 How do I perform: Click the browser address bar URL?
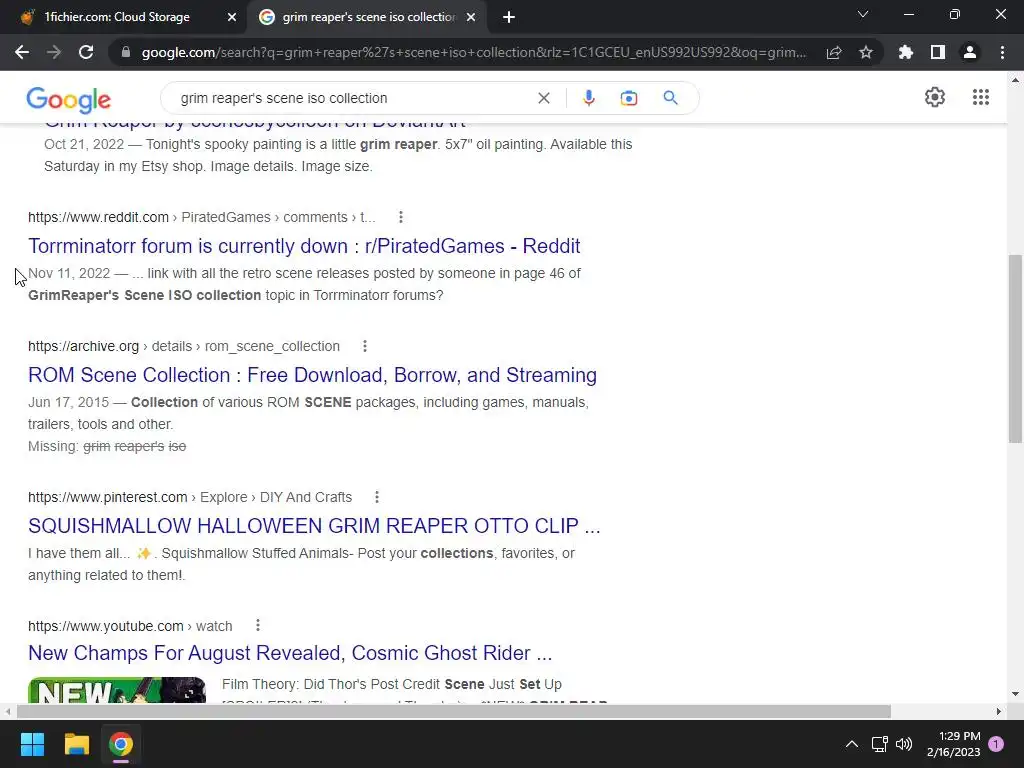pos(473,52)
